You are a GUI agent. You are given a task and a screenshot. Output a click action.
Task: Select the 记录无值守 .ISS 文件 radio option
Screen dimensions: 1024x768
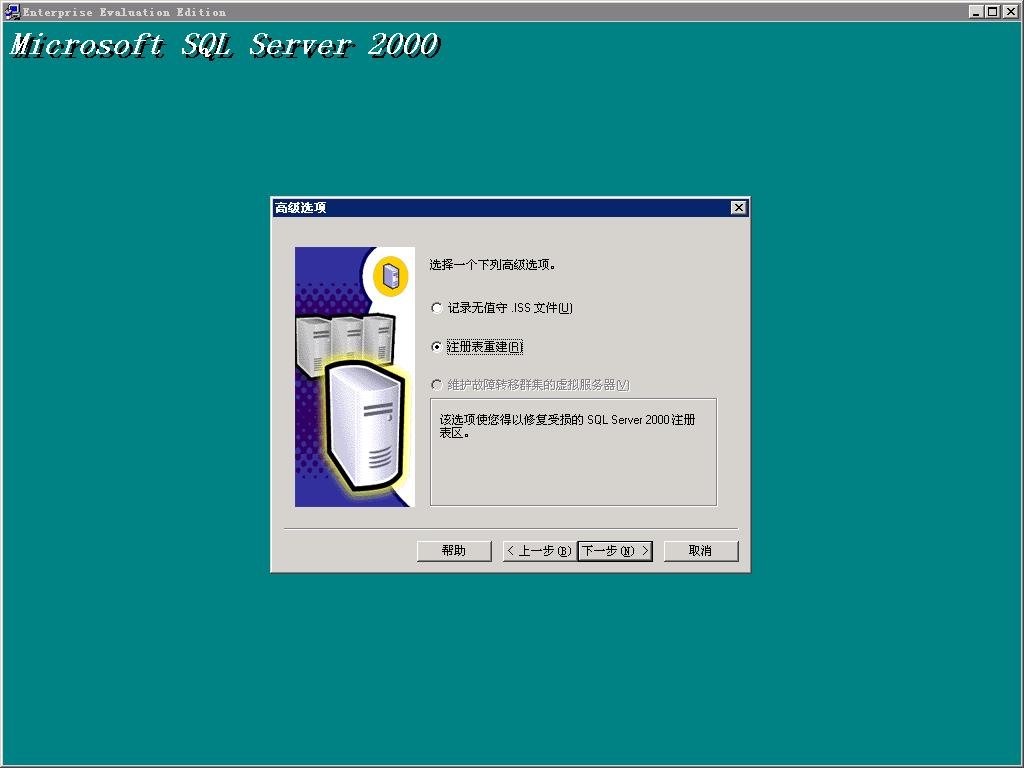(x=502, y=308)
